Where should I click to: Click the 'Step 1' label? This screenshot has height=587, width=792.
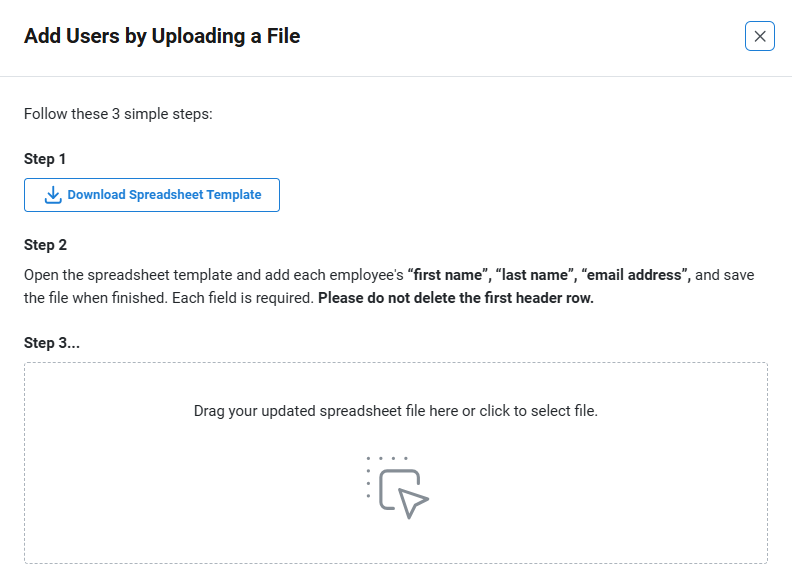[45, 159]
